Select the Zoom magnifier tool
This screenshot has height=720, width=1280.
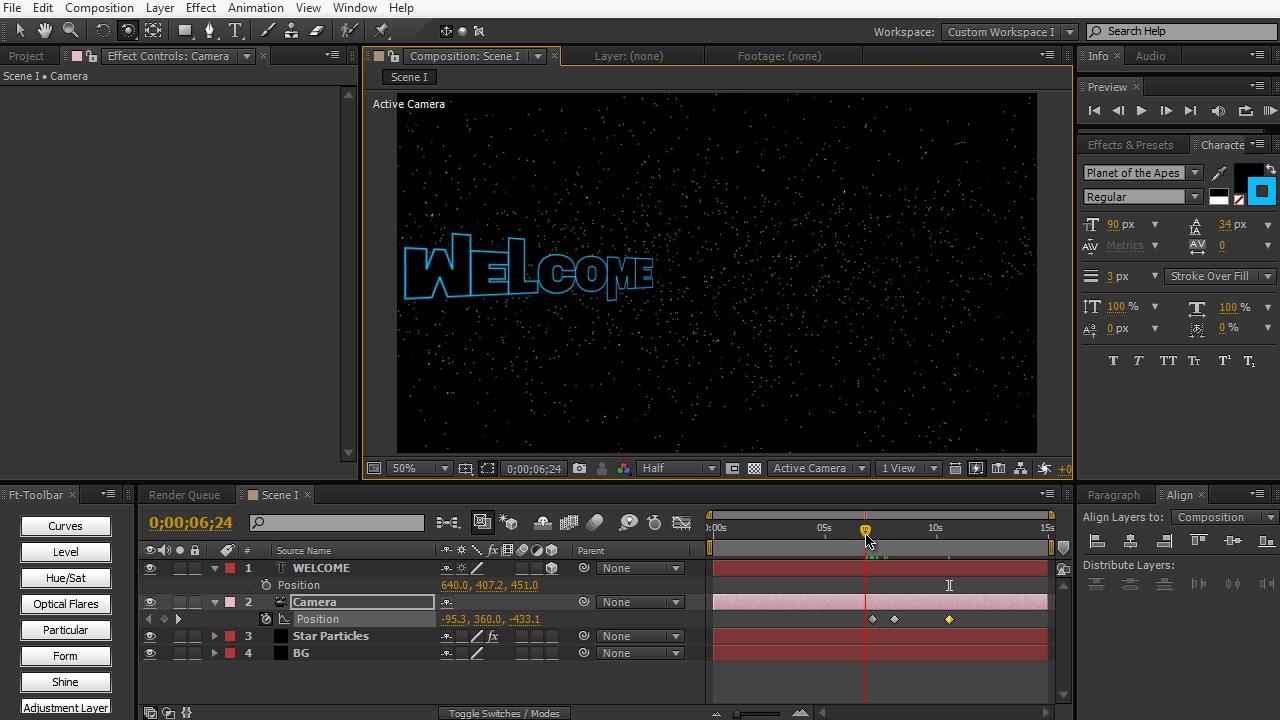pos(70,31)
